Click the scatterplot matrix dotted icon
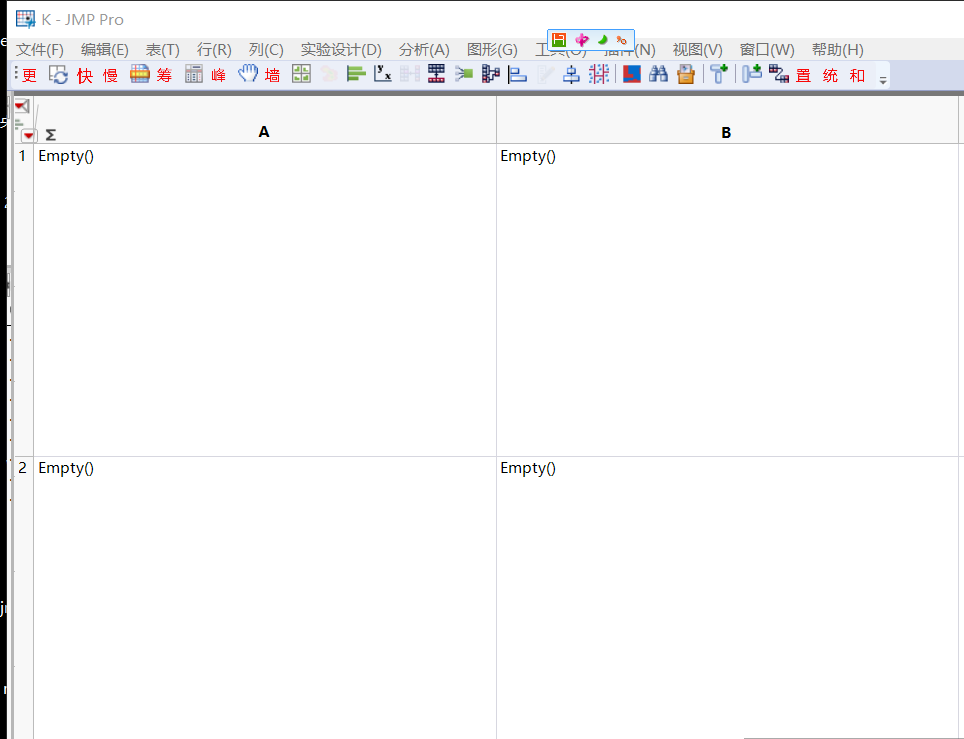This screenshot has height=739, width=964. [x=599, y=74]
